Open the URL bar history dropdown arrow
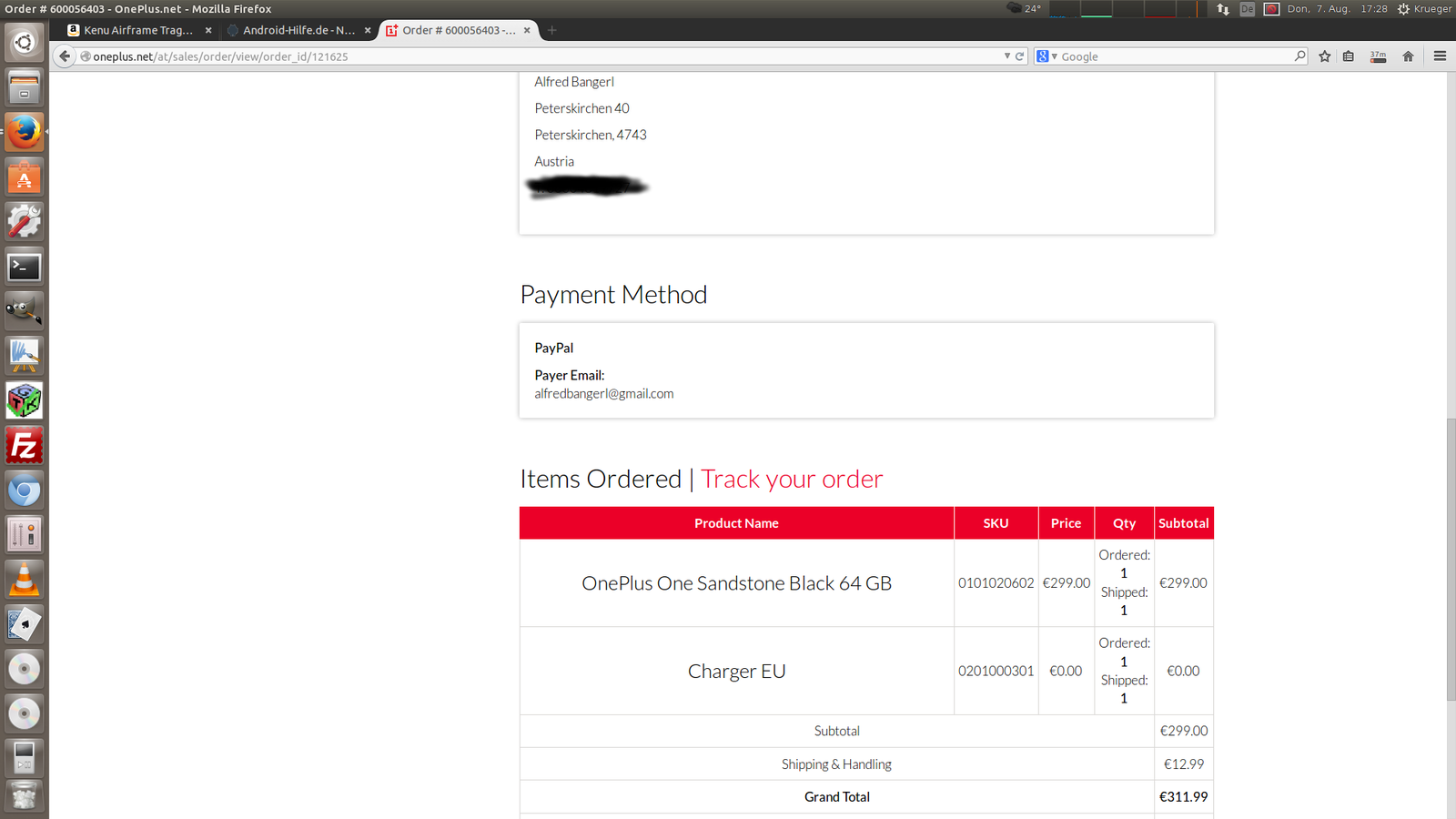The width and height of the screenshot is (1456, 819). point(1006,56)
